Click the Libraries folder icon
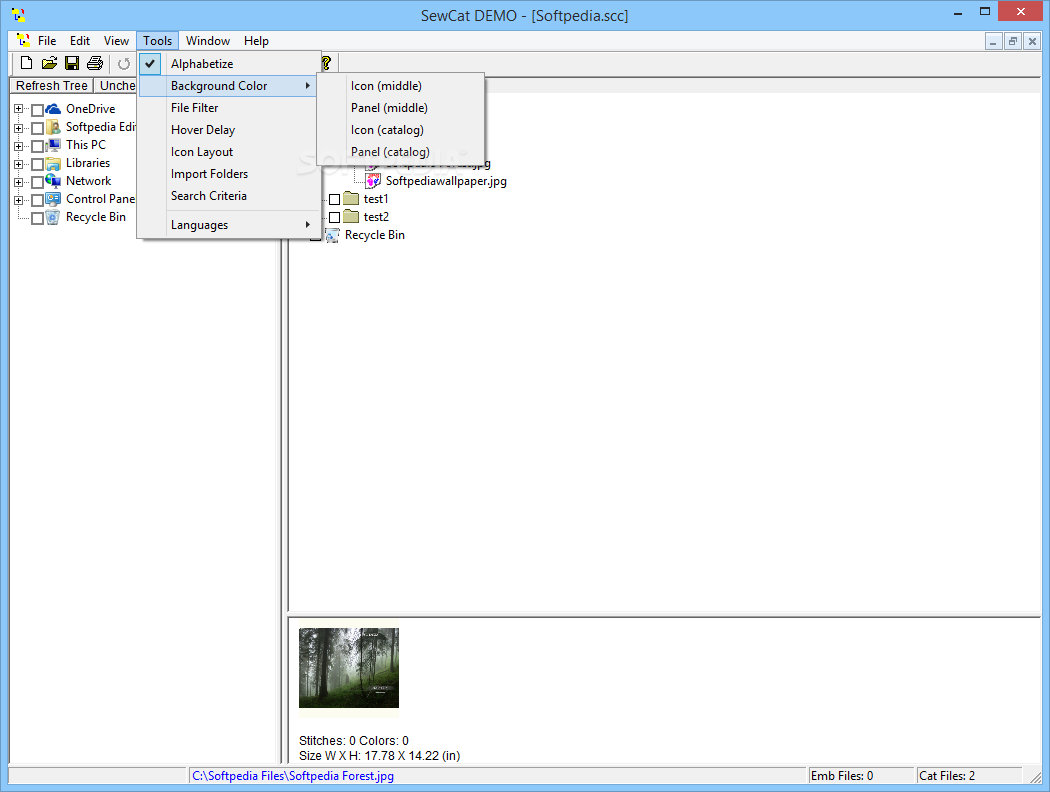The width and height of the screenshot is (1050, 792). click(x=54, y=163)
